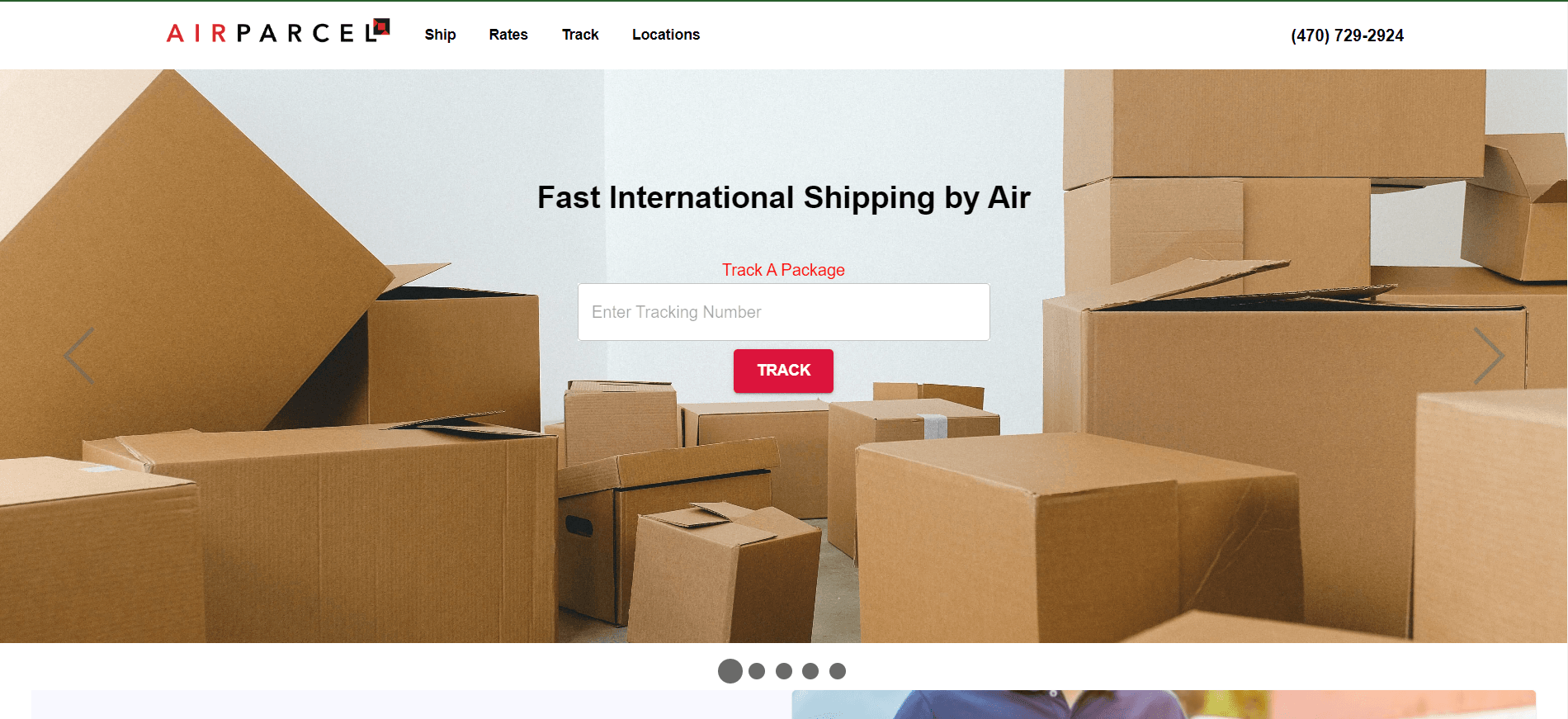Focus the Enter Tracking Number field
The image size is (1568, 719).
point(784,312)
